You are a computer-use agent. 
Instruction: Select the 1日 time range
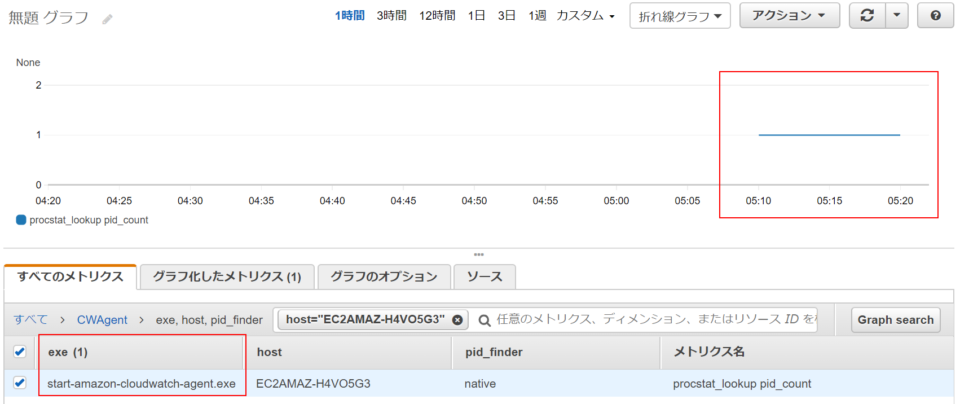click(476, 17)
